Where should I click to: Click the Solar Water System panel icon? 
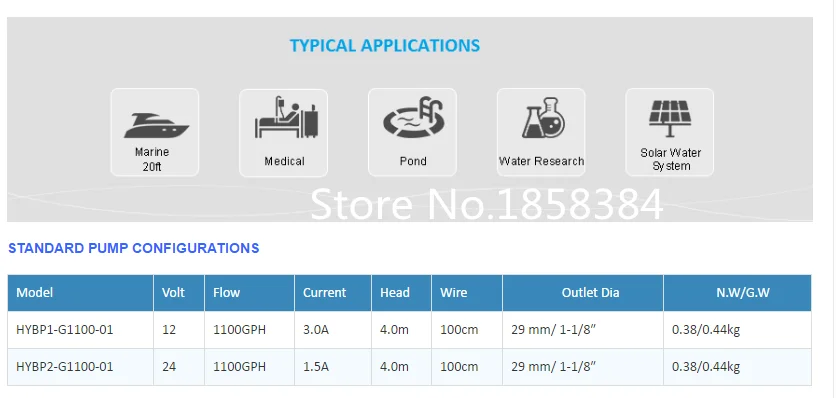click(x=670, y=118)
